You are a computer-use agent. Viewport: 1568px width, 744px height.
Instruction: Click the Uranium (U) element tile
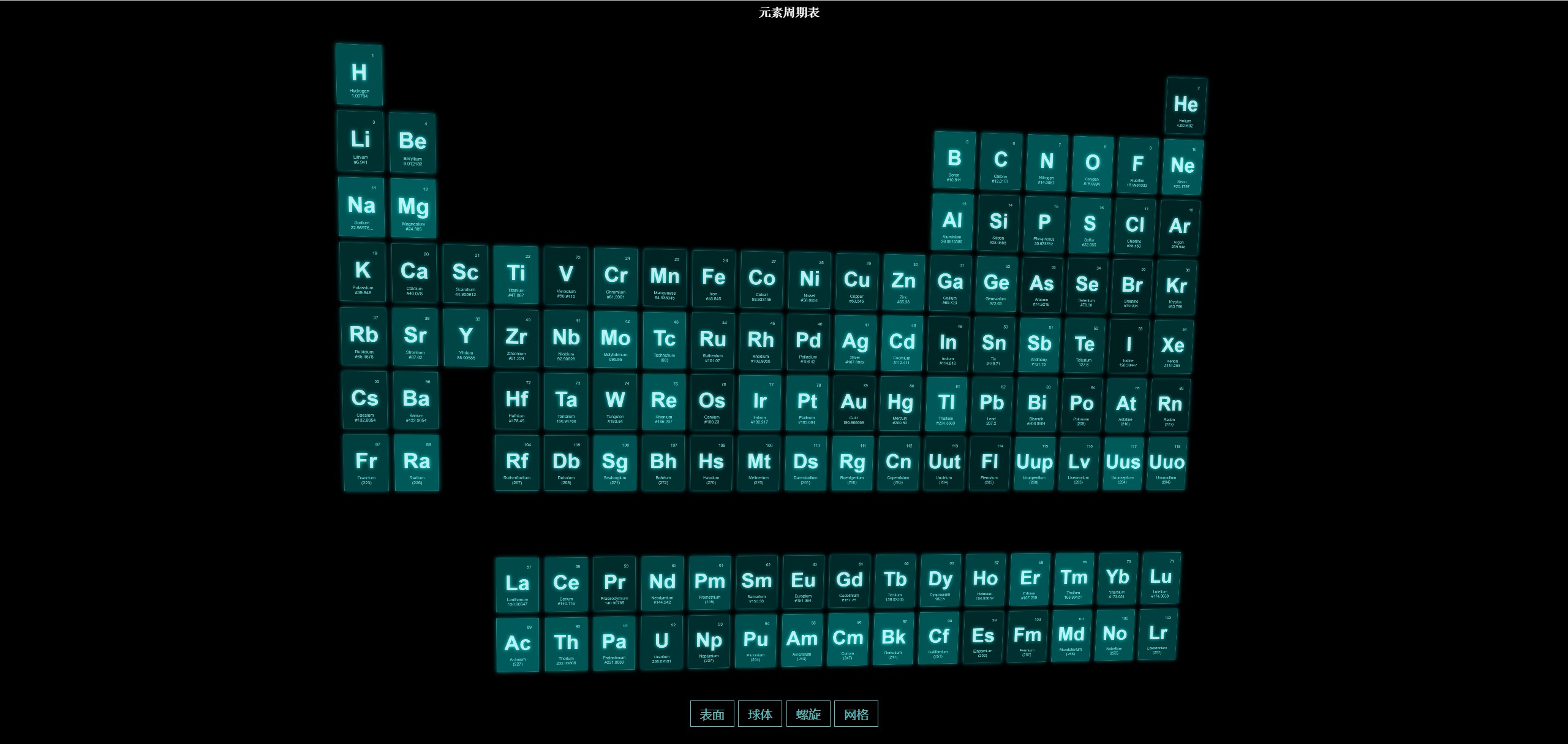coord(661,642)
